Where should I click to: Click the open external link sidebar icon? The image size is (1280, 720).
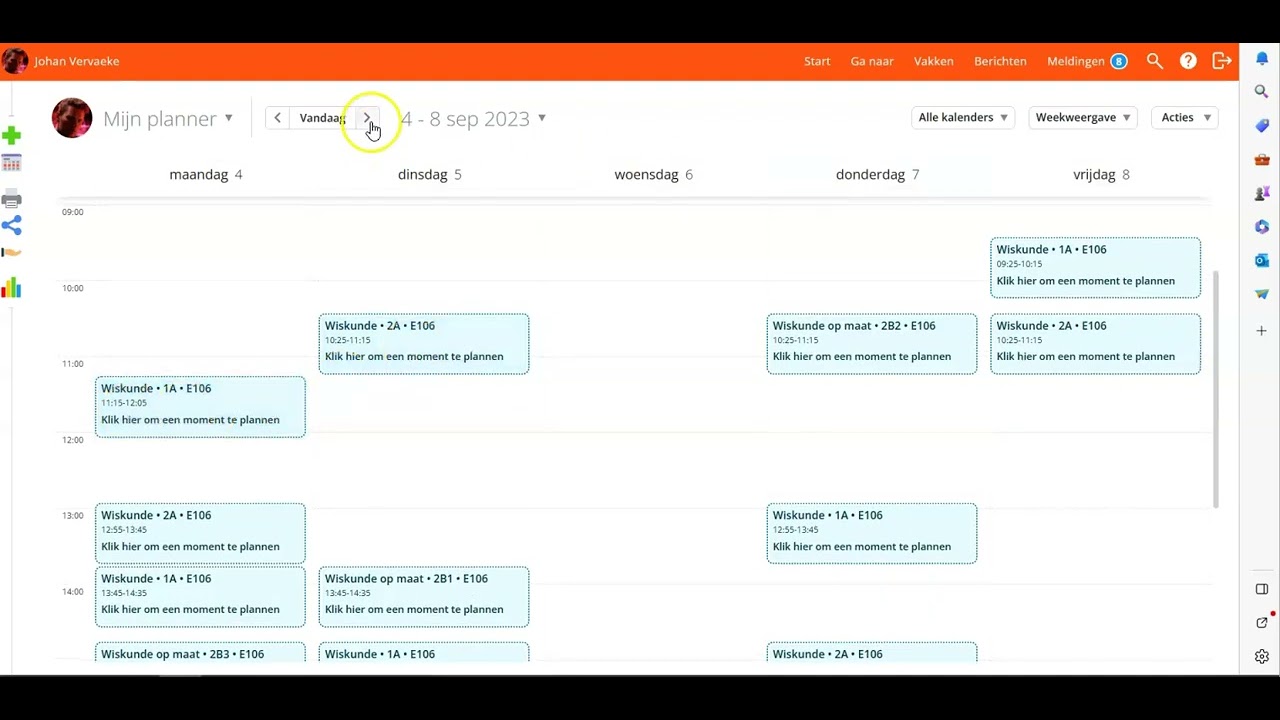1262,623
